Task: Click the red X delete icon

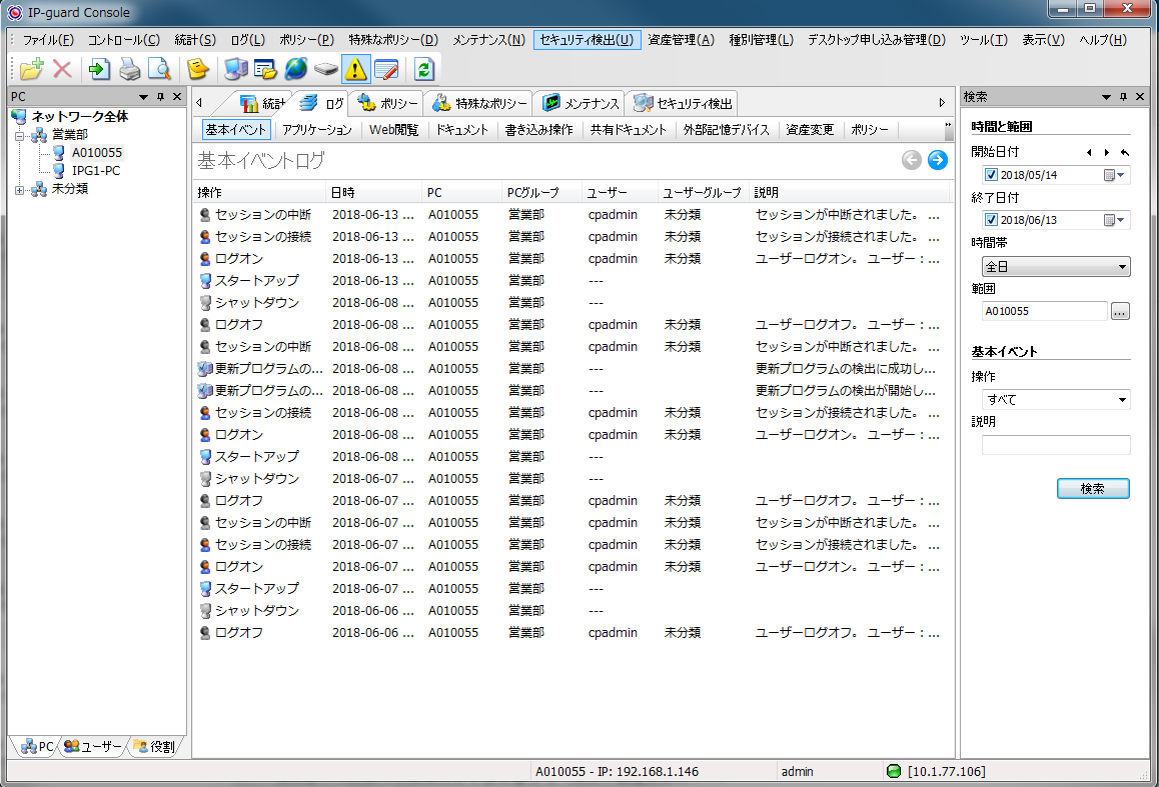Action: tap(62, 69)
